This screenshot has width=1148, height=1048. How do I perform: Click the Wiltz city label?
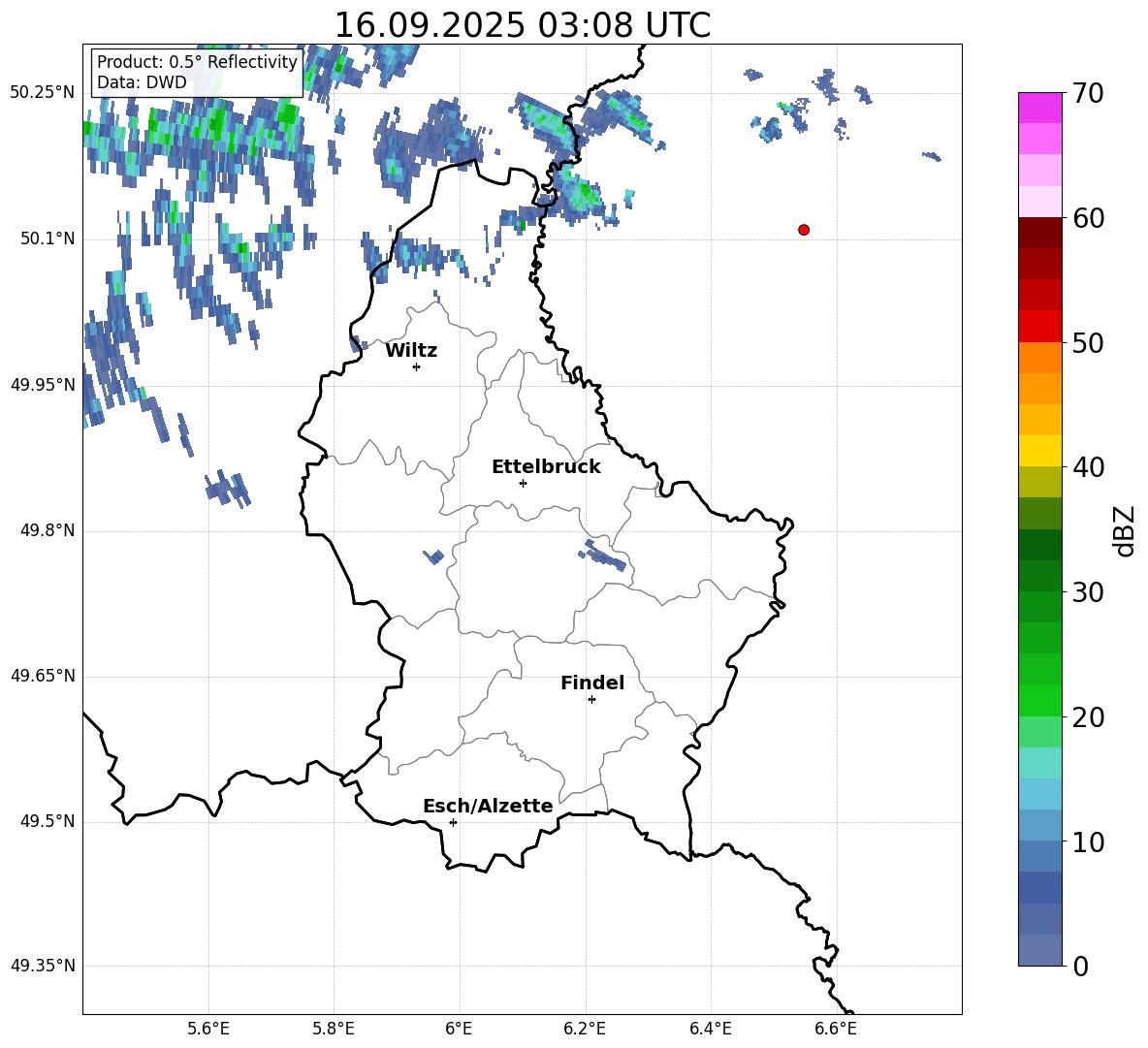(411, 351)
